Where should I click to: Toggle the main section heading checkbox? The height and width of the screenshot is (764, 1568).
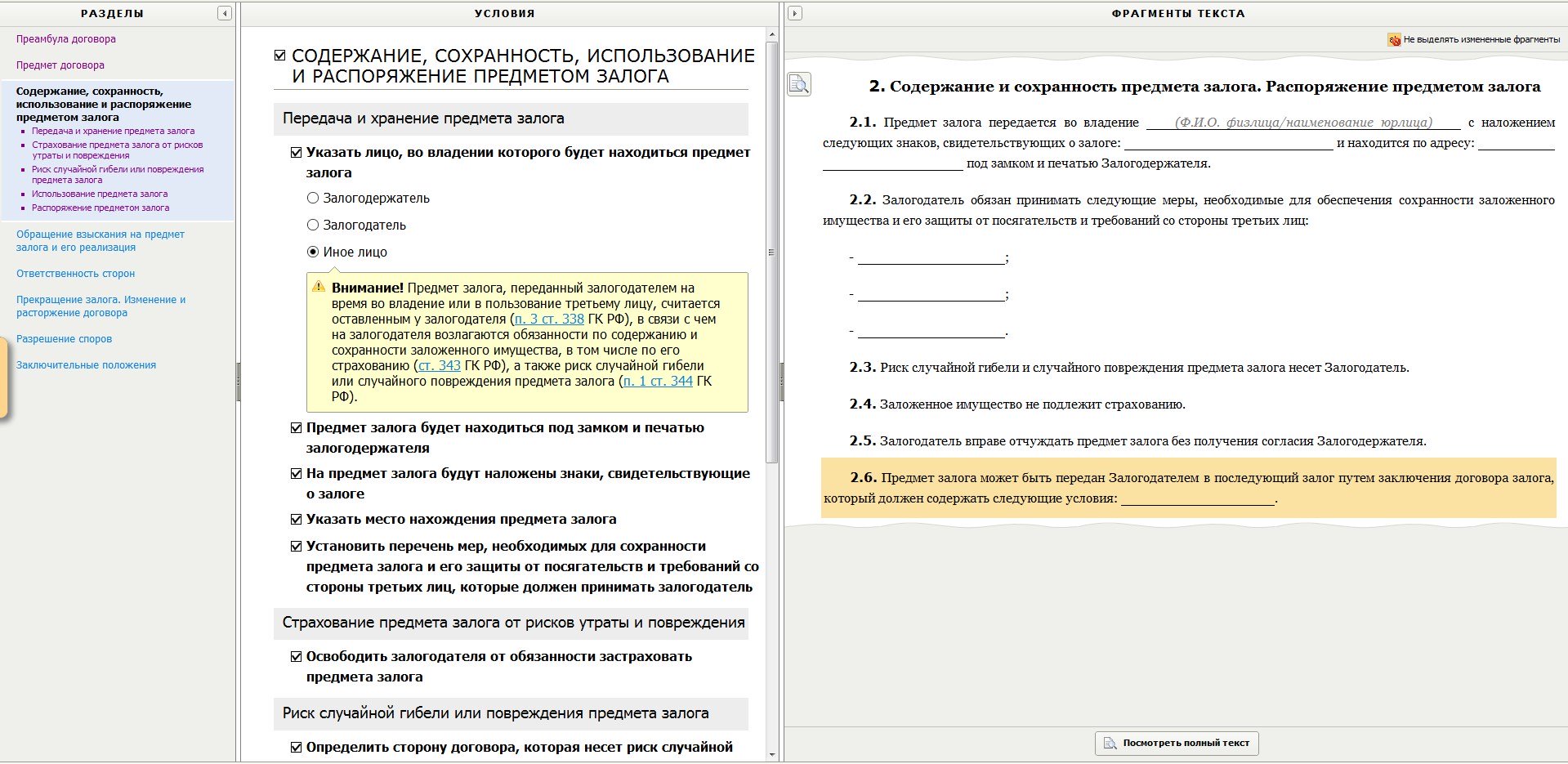pos(280,56)
